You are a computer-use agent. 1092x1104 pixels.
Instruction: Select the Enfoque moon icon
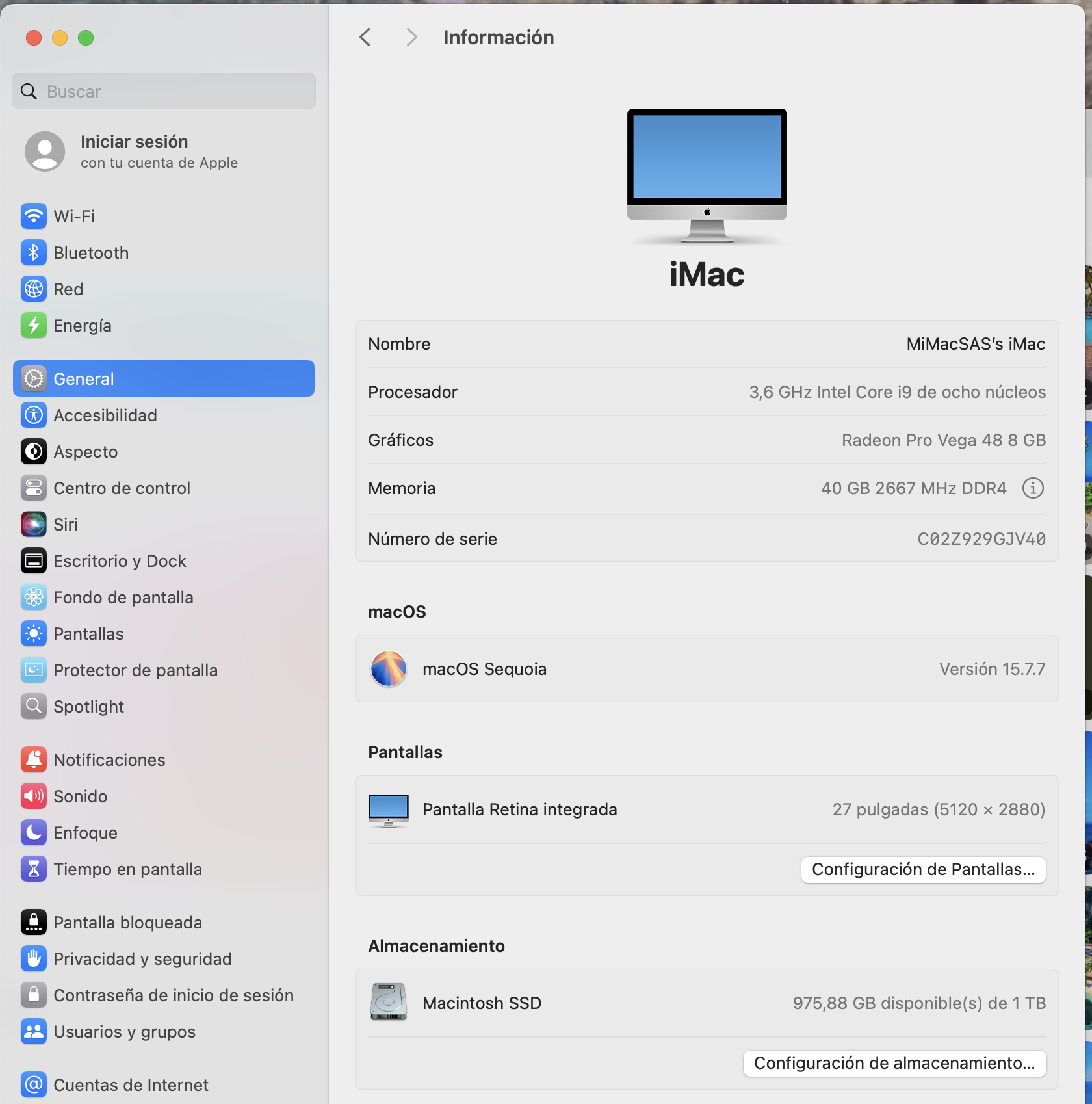tap(34, 833)
